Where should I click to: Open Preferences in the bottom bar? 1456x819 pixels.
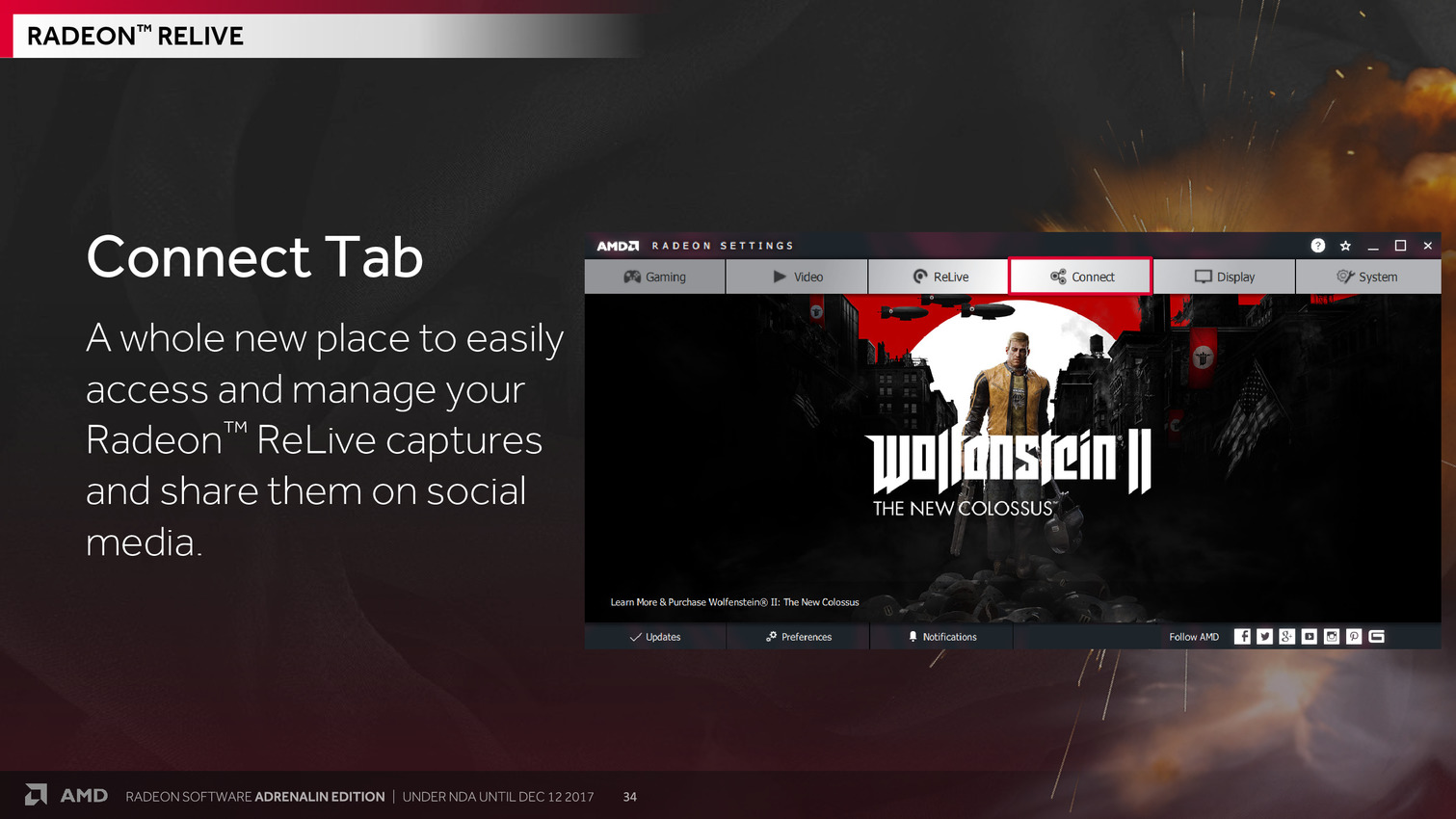tap(798, 637)
